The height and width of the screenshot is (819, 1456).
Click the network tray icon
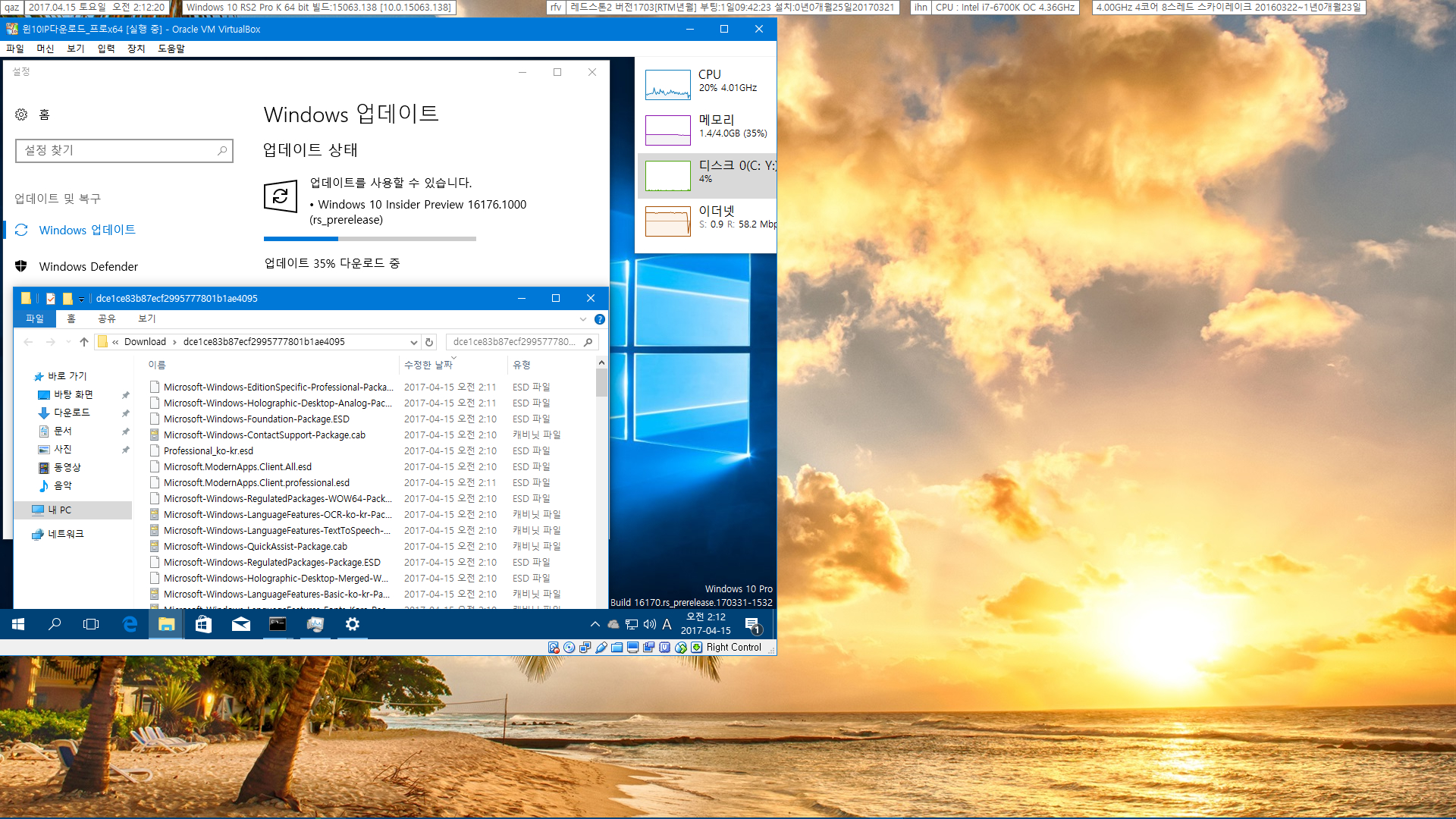(x=632, y=624)
